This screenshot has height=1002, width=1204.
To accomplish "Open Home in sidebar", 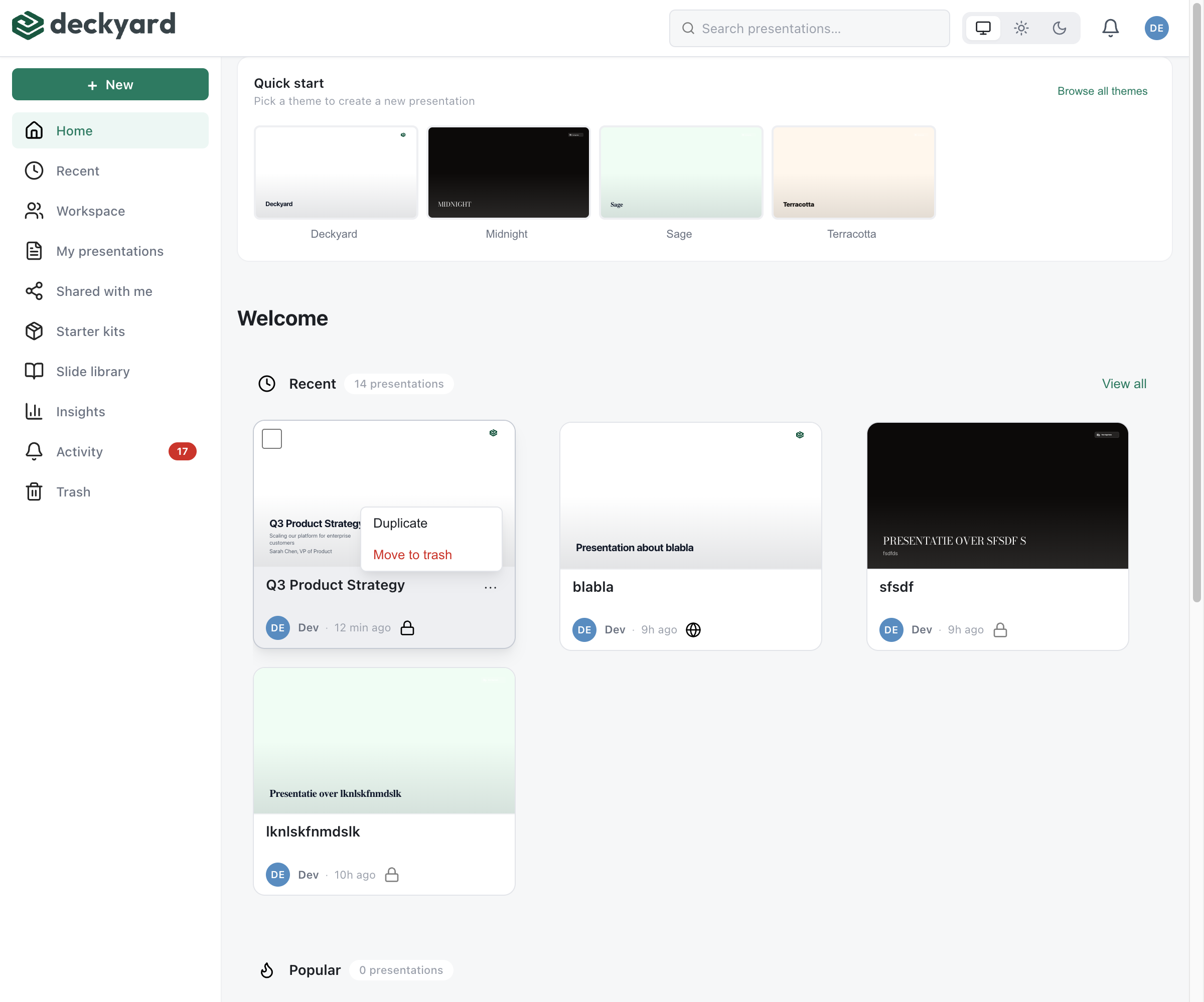I will coord(110,131).
